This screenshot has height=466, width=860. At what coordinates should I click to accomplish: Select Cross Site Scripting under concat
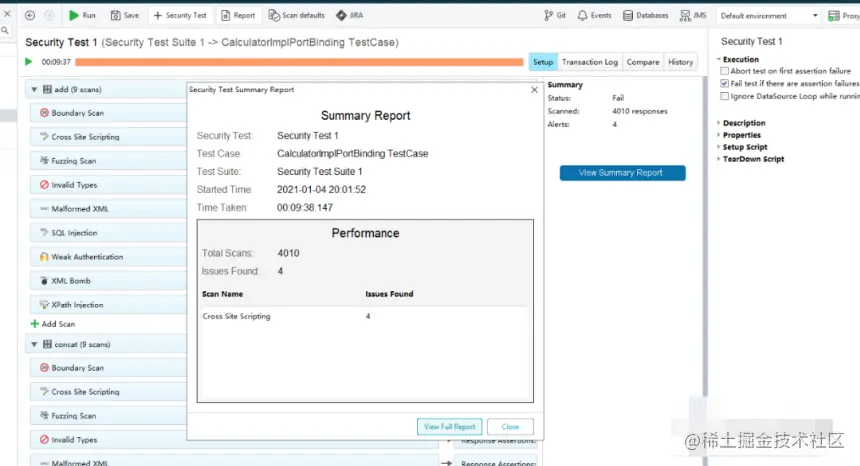pos(109,391)
